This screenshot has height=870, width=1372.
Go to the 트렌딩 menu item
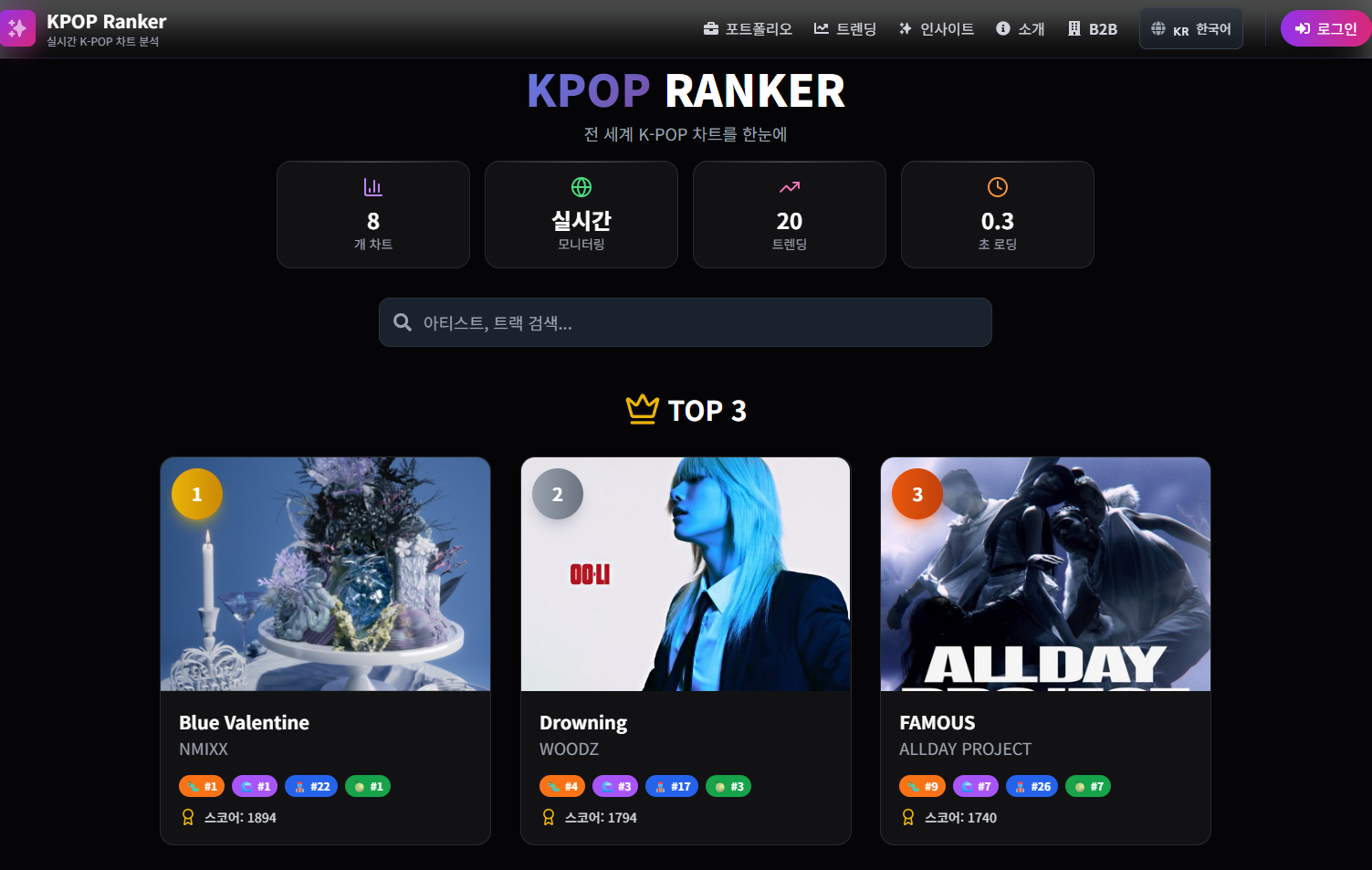(845, 29)
